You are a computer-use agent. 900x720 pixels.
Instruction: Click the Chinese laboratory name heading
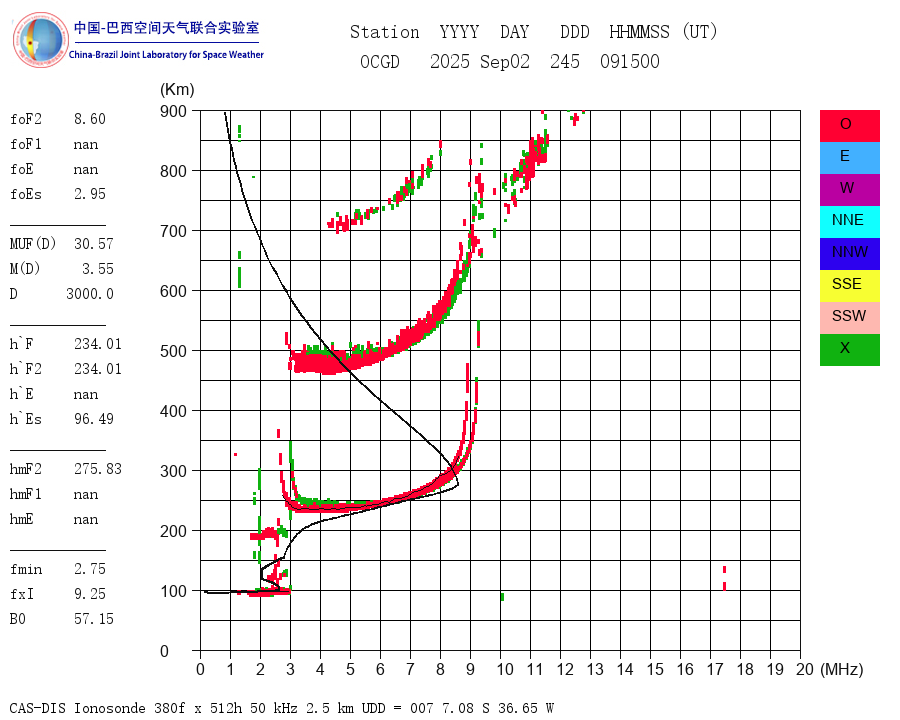tap(166, 28)
